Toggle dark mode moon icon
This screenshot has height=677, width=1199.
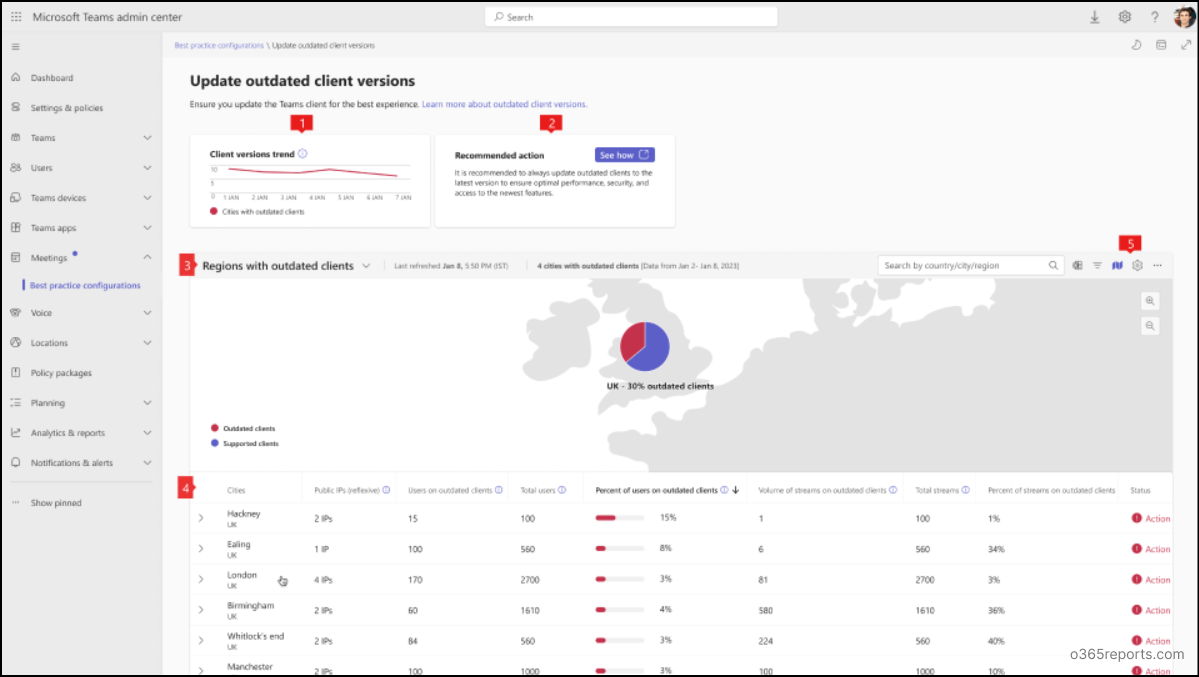(1136, 45)
